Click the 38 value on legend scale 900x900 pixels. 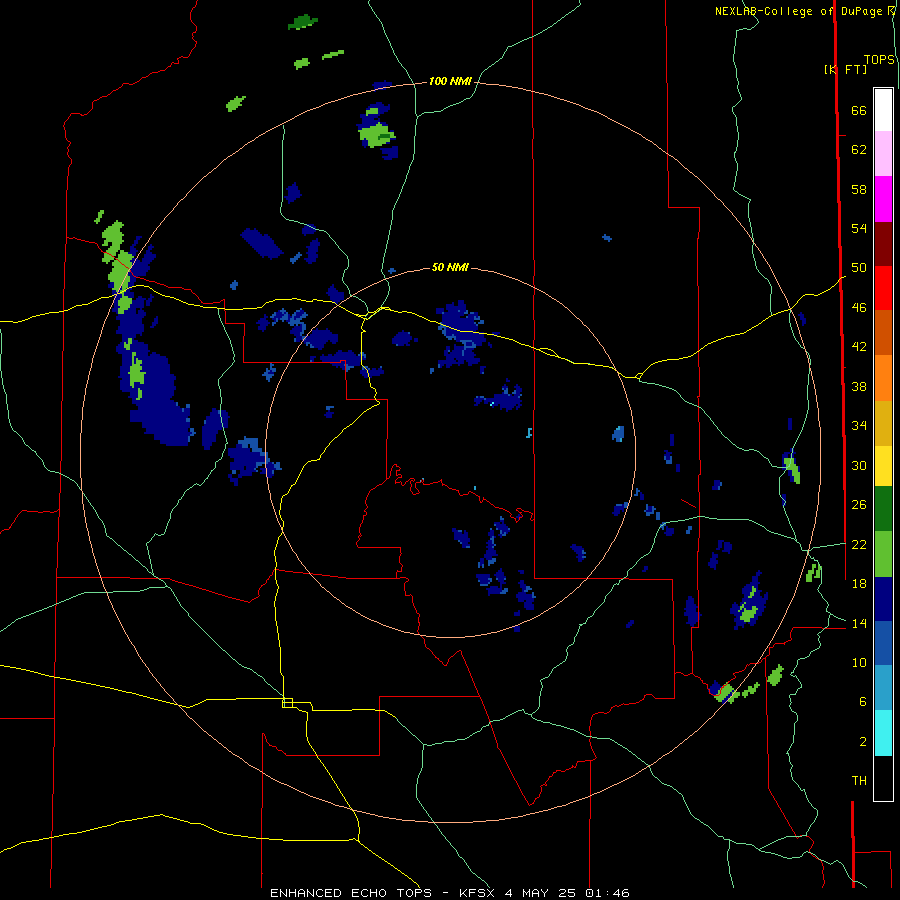(859, 386)
